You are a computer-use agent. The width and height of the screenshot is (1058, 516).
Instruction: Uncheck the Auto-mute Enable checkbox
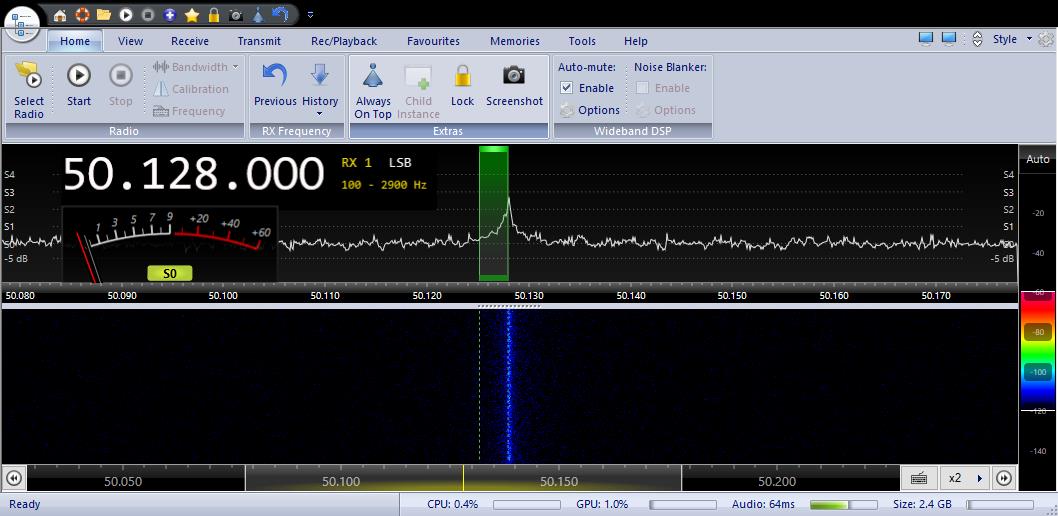click(567, 88)
